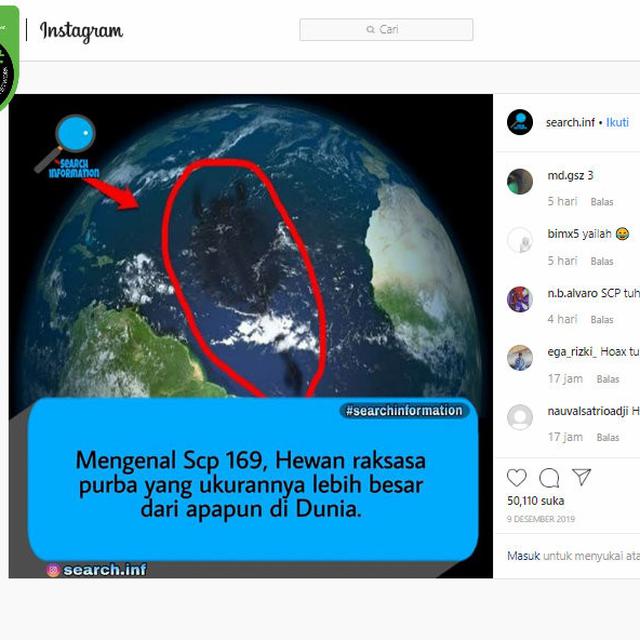This screenshot has height=640, width=640.
Task: Open ega_rizki_ commenter avatar
Action: (520, 358)
